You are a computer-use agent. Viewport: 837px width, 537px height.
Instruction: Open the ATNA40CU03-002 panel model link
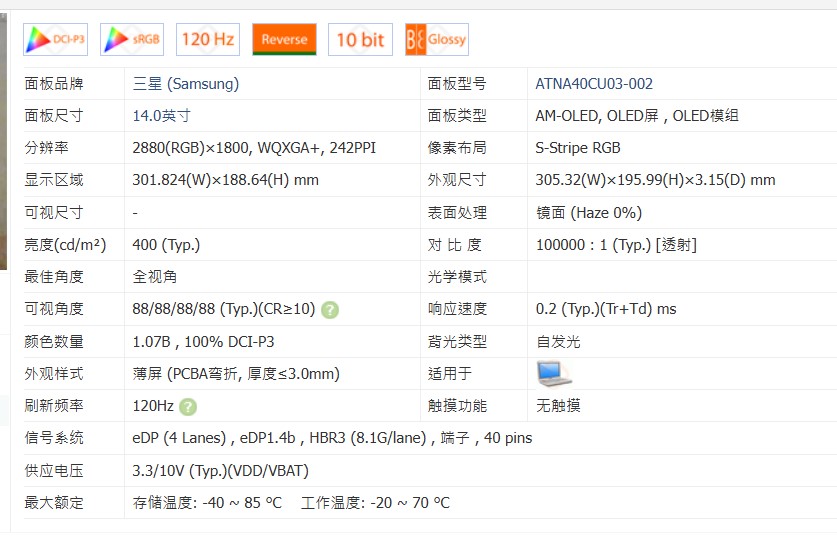pos(594,84)
